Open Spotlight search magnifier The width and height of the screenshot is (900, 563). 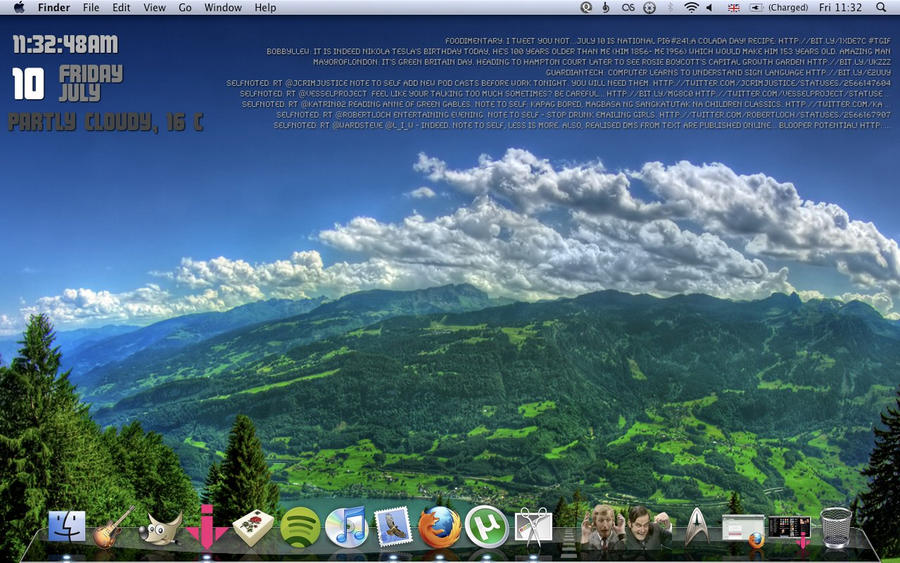881,7
